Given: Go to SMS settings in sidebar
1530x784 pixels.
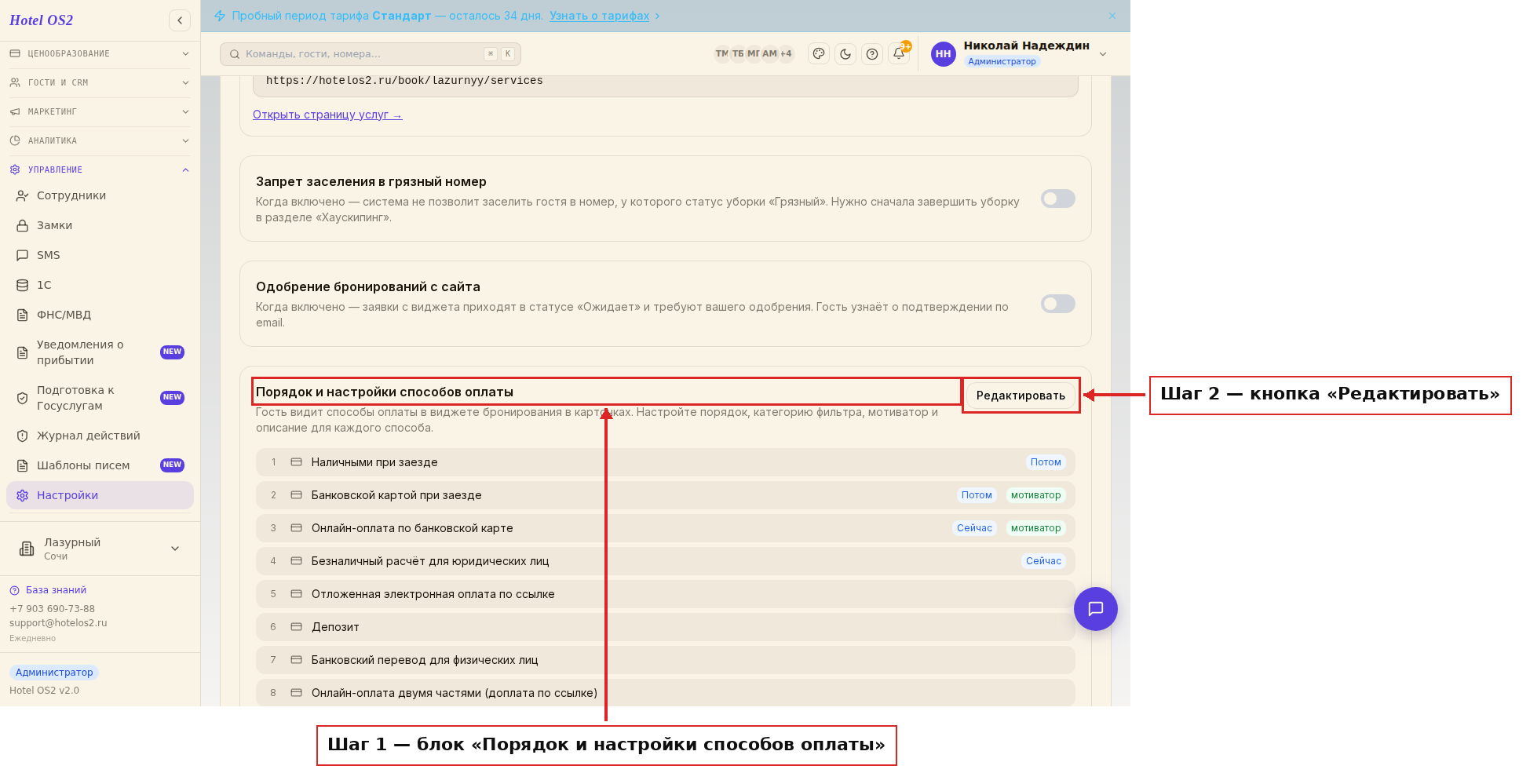Looking at the screenshot, I should [x=100, y=256].
